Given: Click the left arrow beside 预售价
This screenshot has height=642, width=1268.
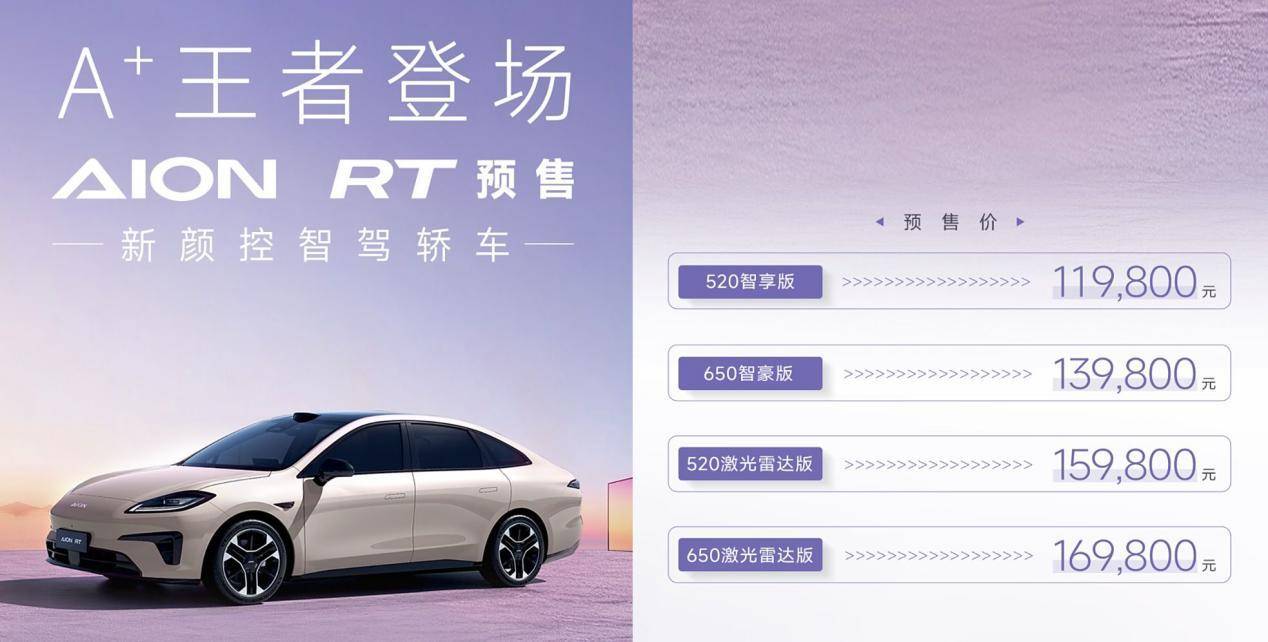Looking at the screenshot, I should 879,222.
